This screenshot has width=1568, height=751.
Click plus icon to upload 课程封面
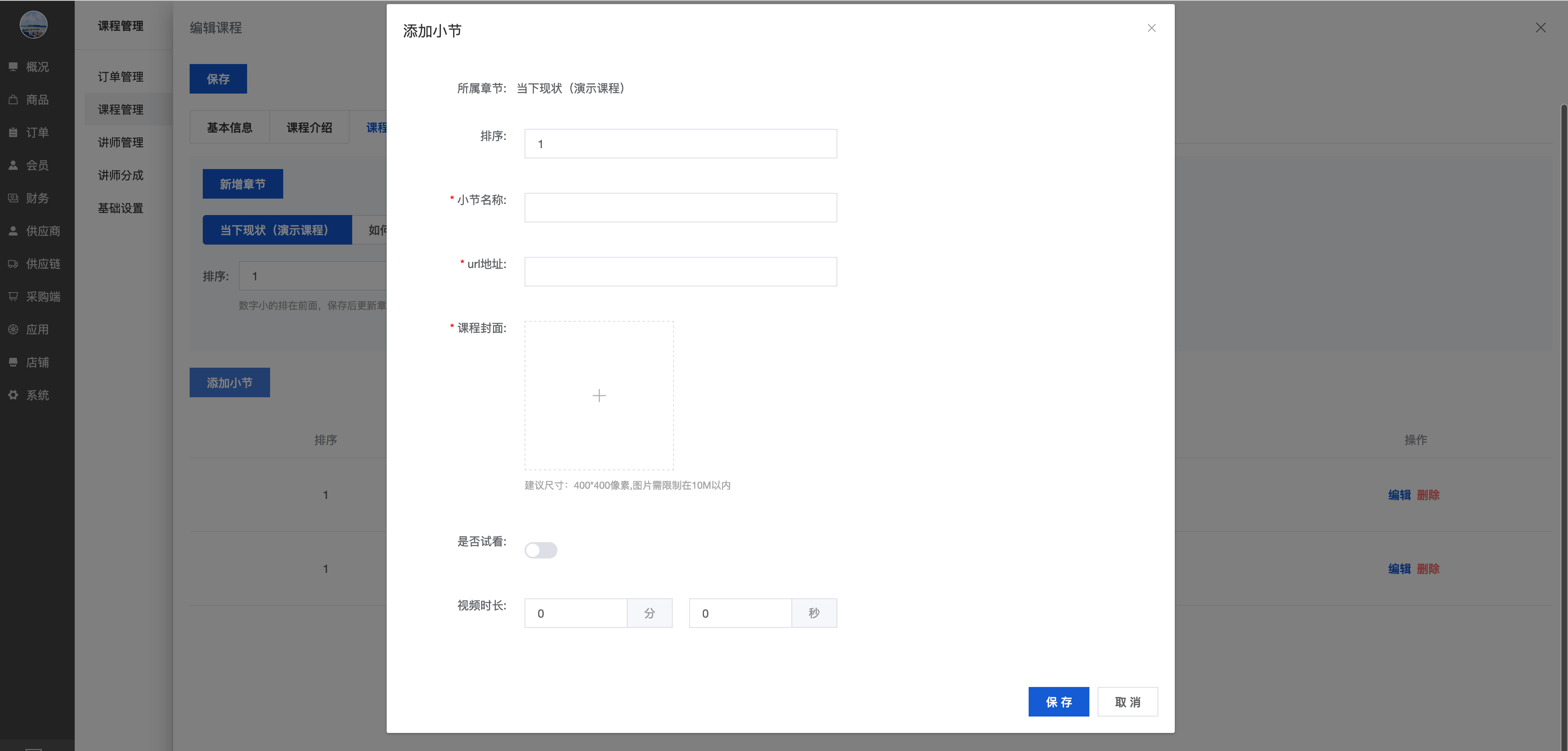(x=599, y=396)
